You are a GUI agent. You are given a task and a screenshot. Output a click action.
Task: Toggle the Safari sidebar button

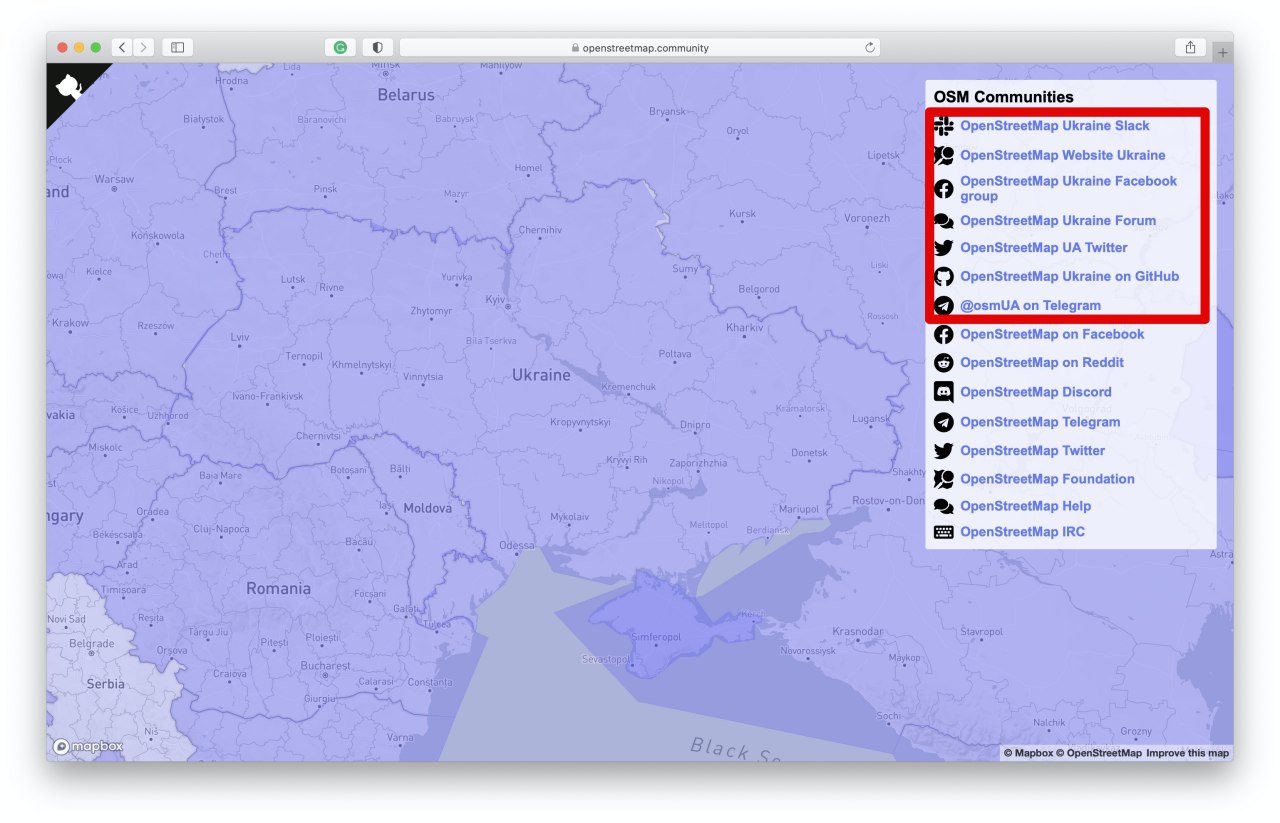(x=178, y=47)
